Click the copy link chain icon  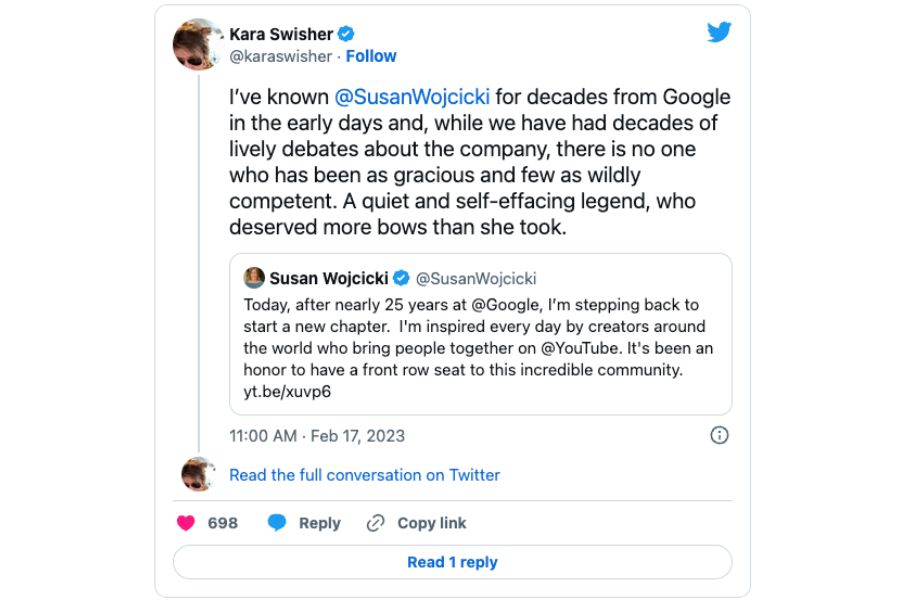coord(376,523)
